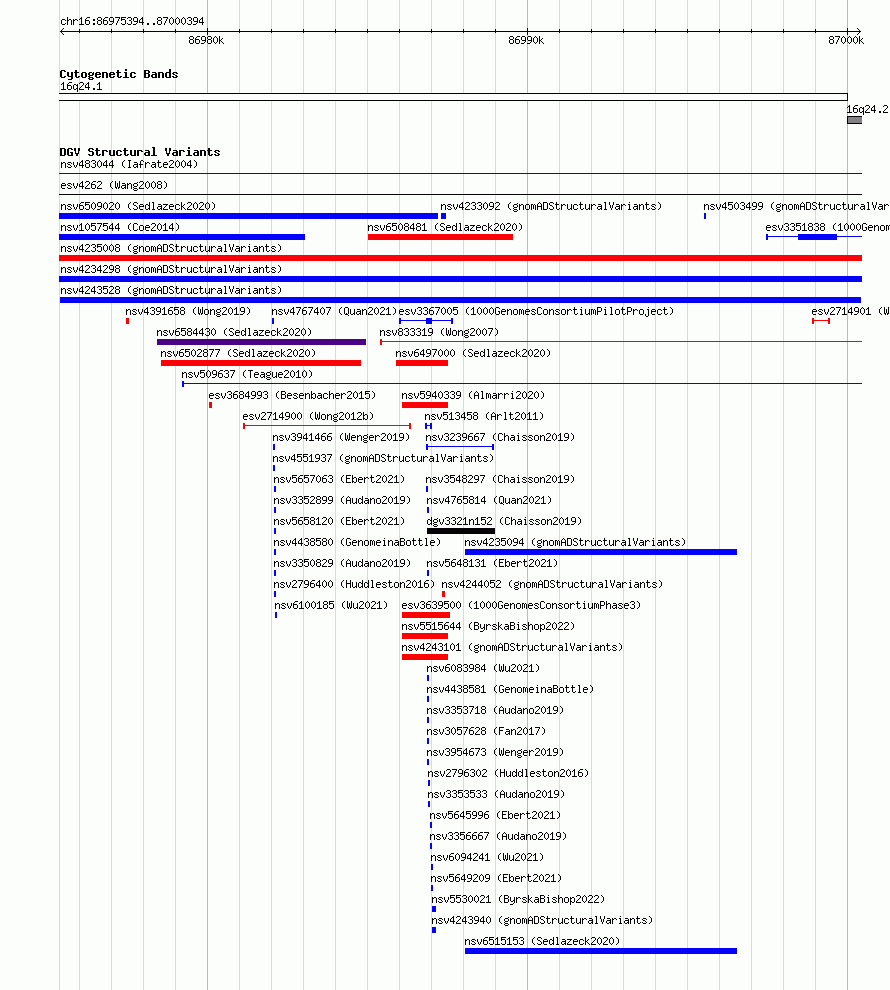The image size is (890, 990).
Task: Click the black dgv3321n152 bar
Action: click(x=461, y=531)
